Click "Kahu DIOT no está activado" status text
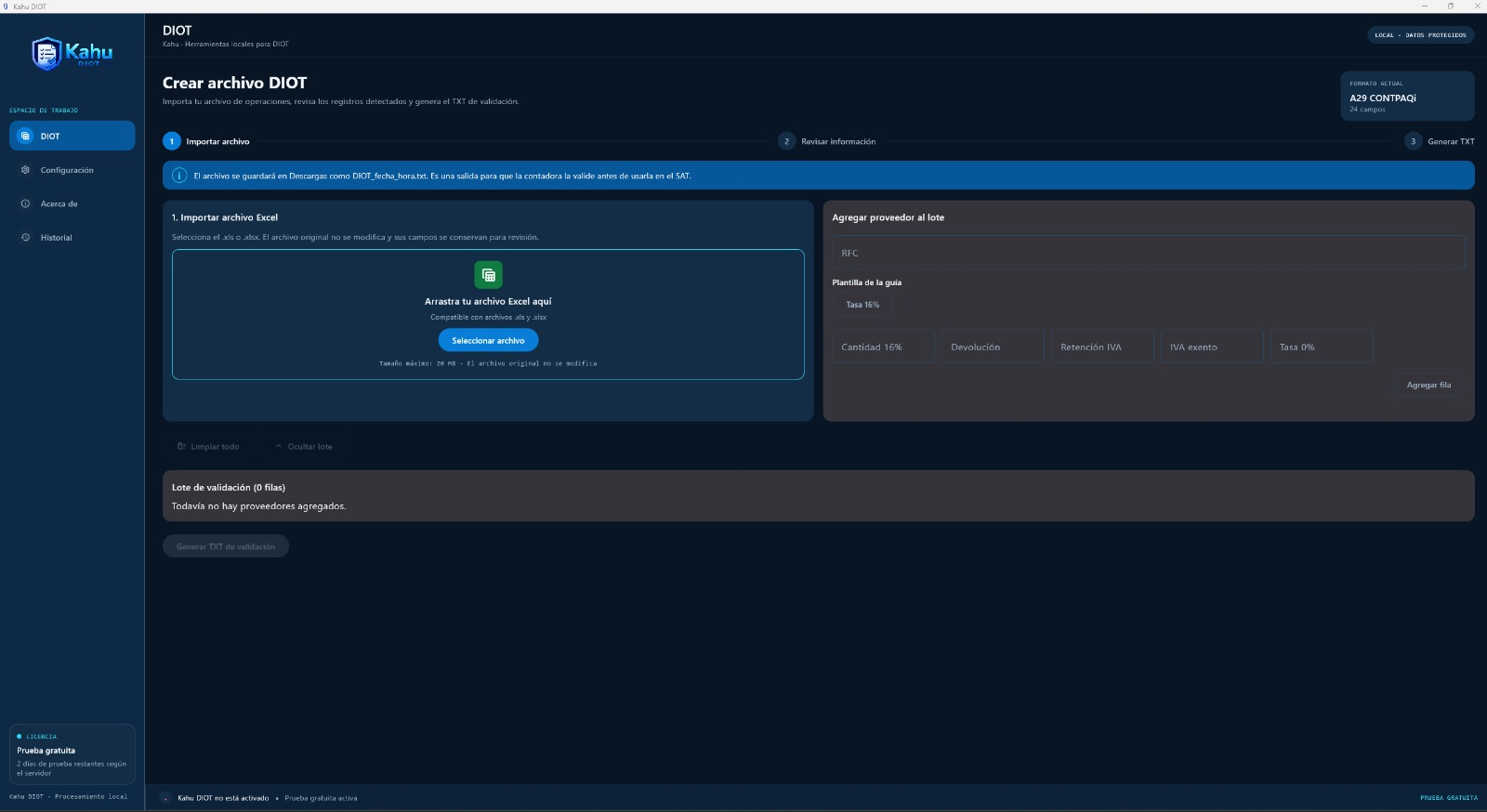This screenshot has width=1487, height=812. click(x=223, y=798)
